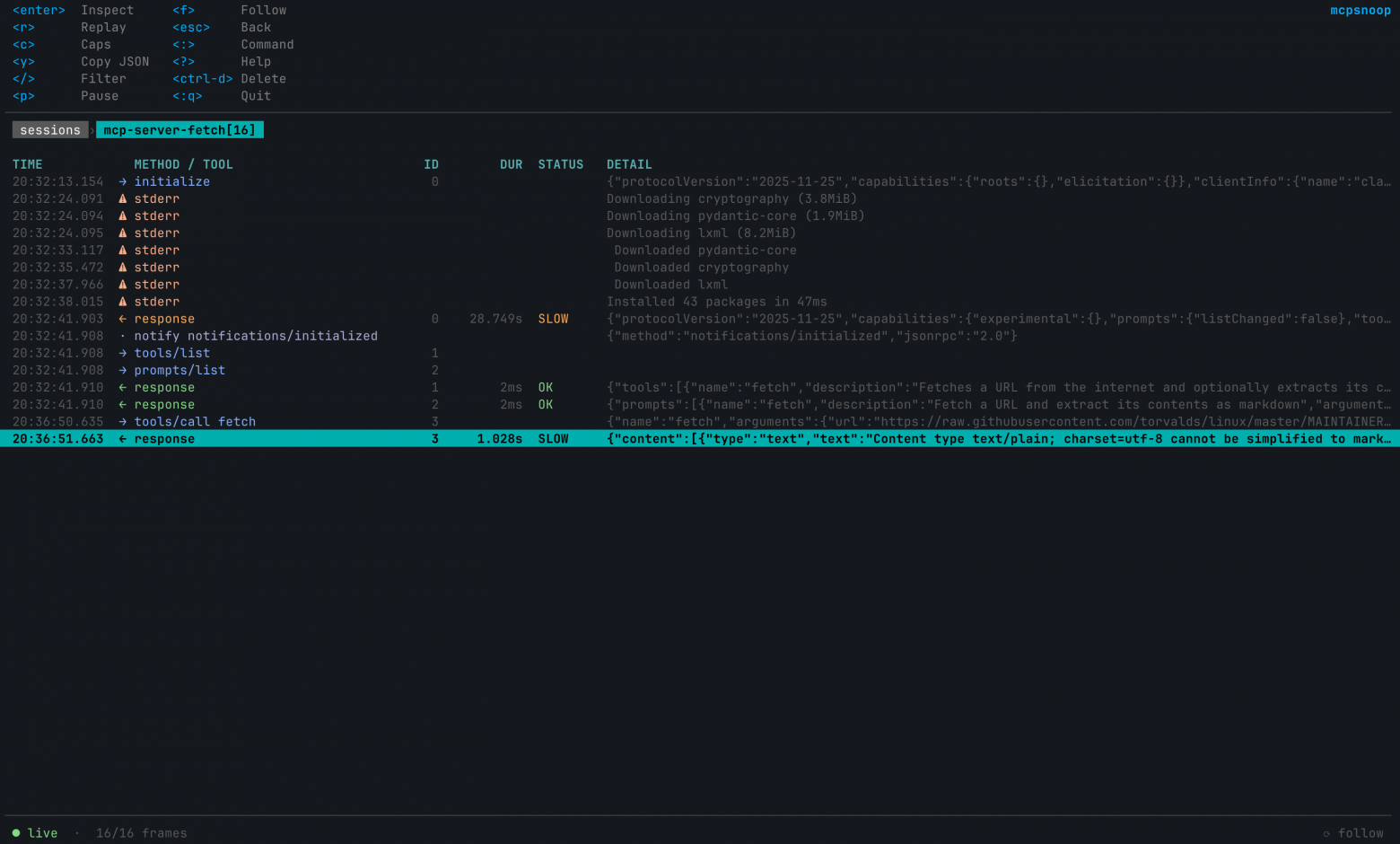This screenshot has width=1400, height=844.
Task: Click warning icon of 20:32:35.472 stderr row
Action: coord(123,267)
